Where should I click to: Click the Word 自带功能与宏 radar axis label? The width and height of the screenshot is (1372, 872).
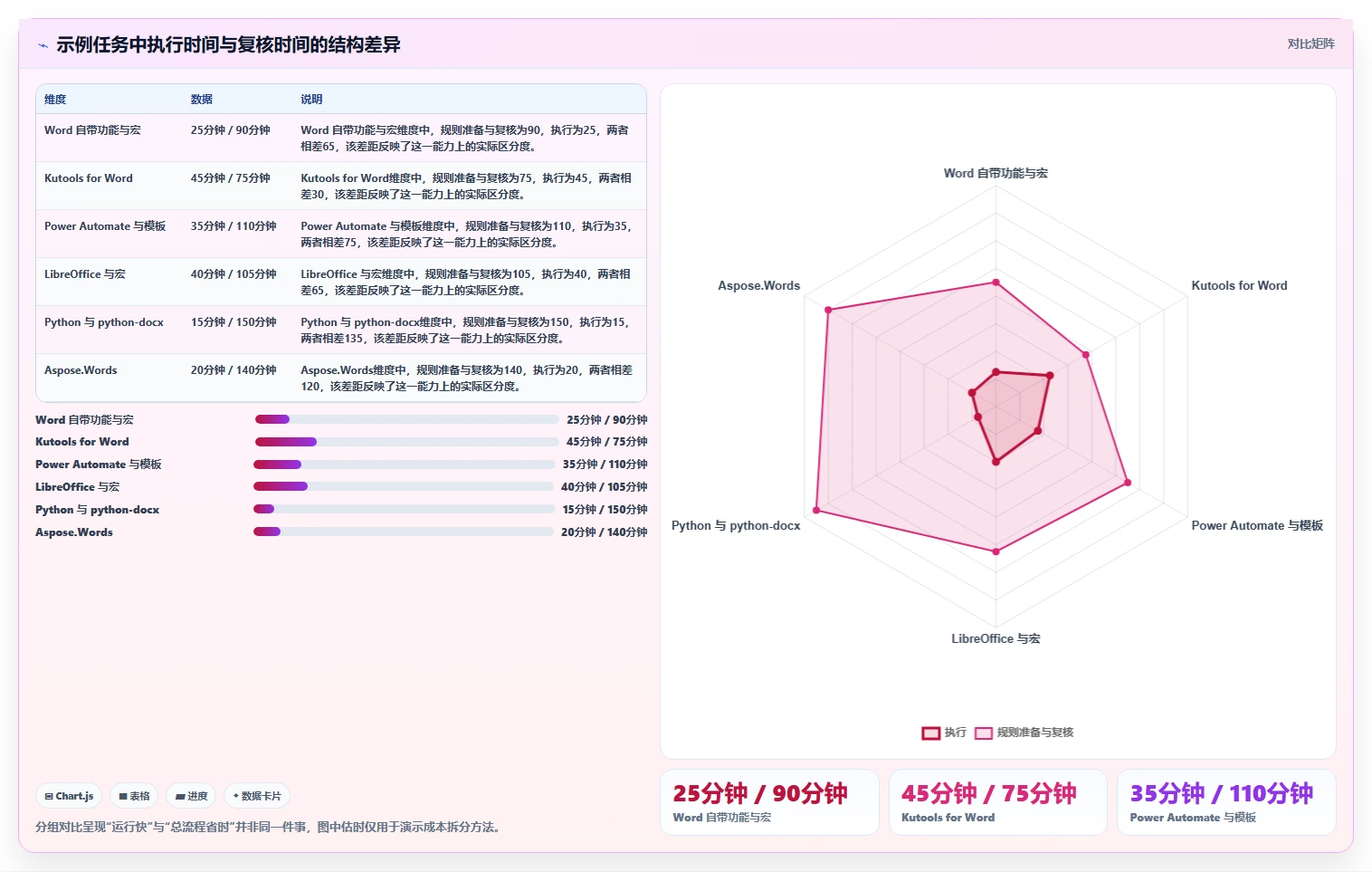(x=996, y=173)
